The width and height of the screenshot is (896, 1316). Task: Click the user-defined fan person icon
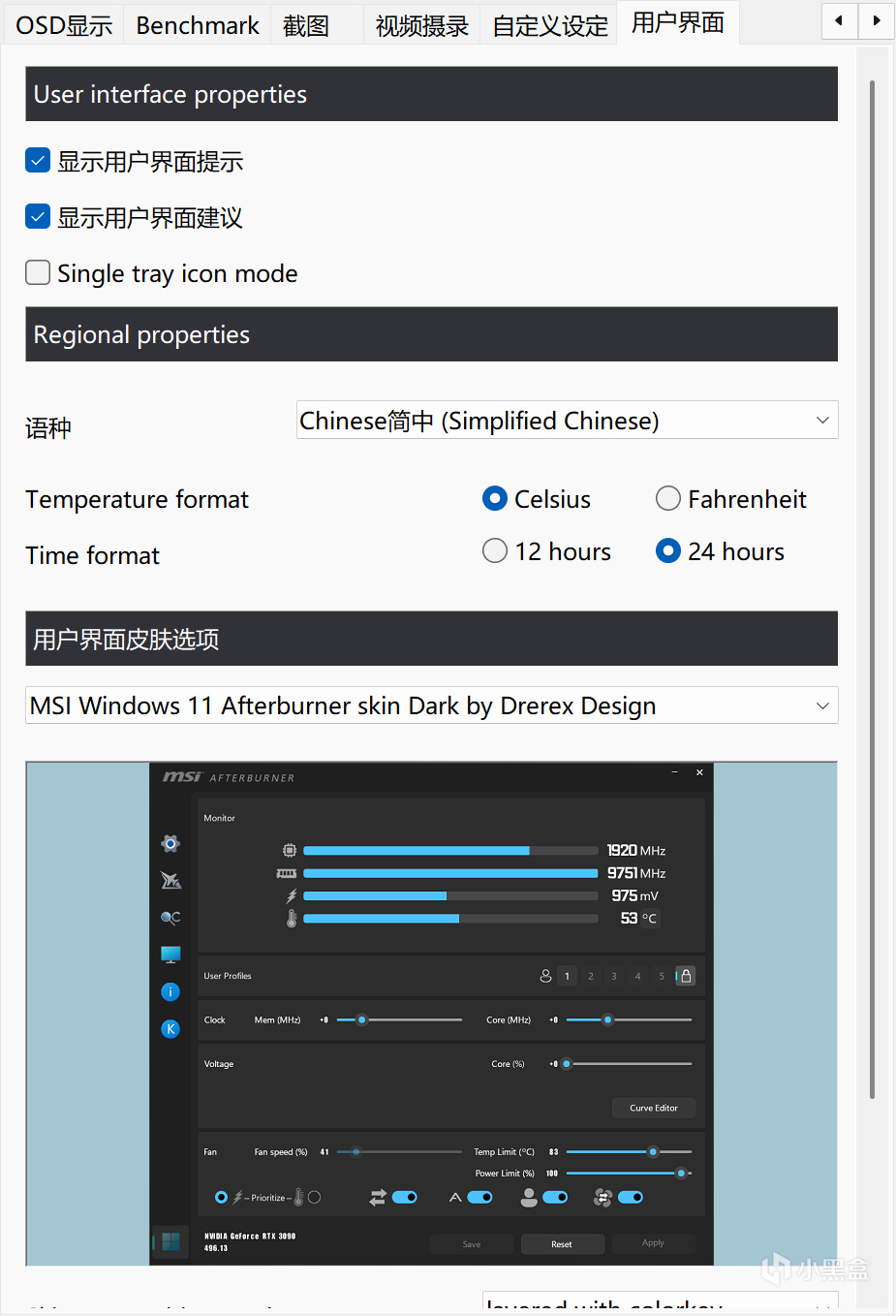pyautogui.click(x=529, y=1198)
